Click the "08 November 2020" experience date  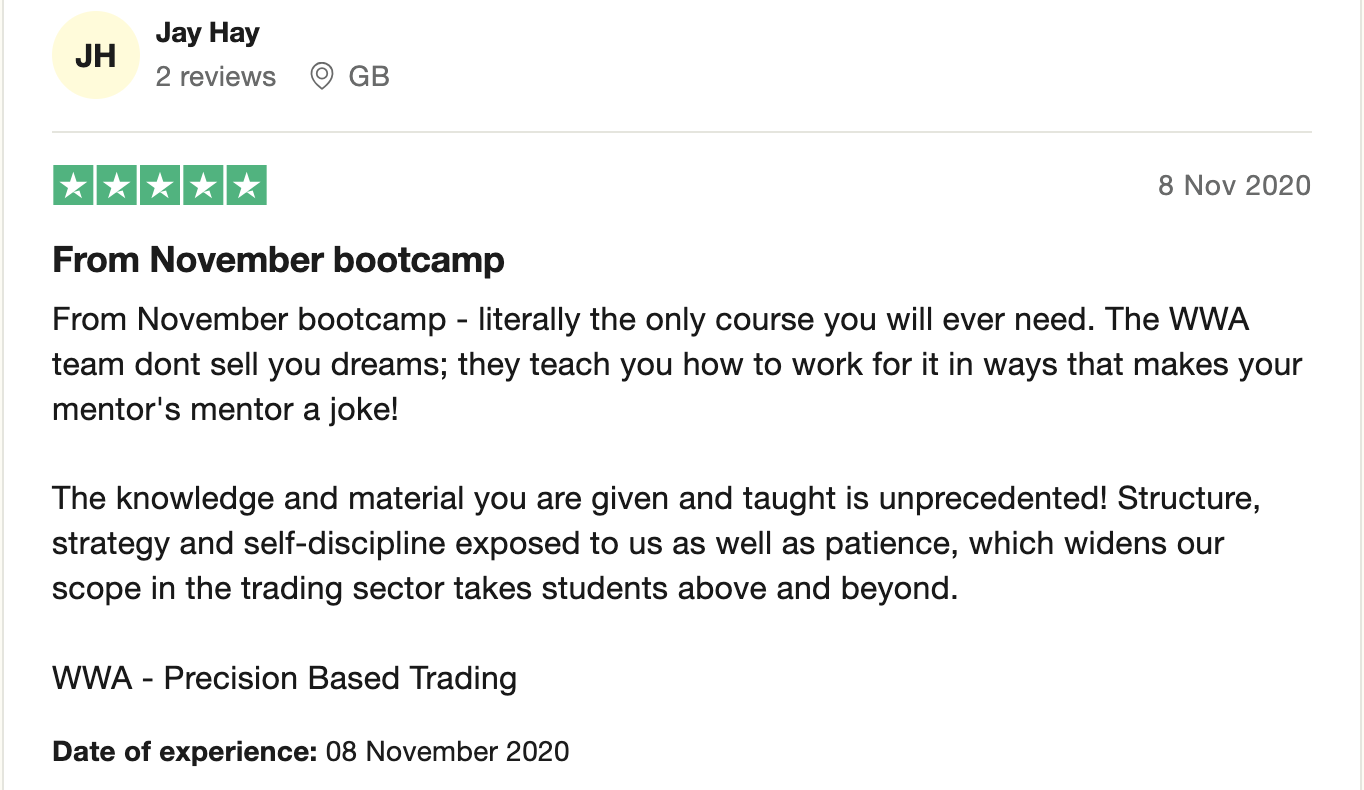point(447,751)
